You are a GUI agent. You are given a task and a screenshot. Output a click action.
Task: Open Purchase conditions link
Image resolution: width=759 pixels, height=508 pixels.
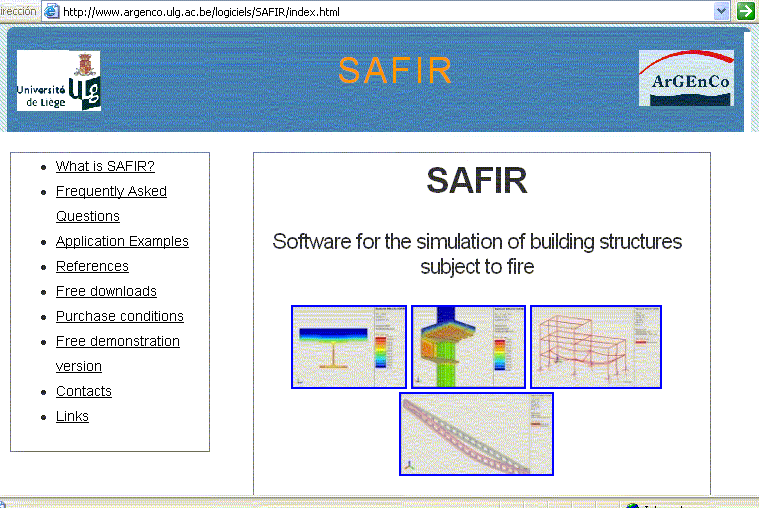120,316
